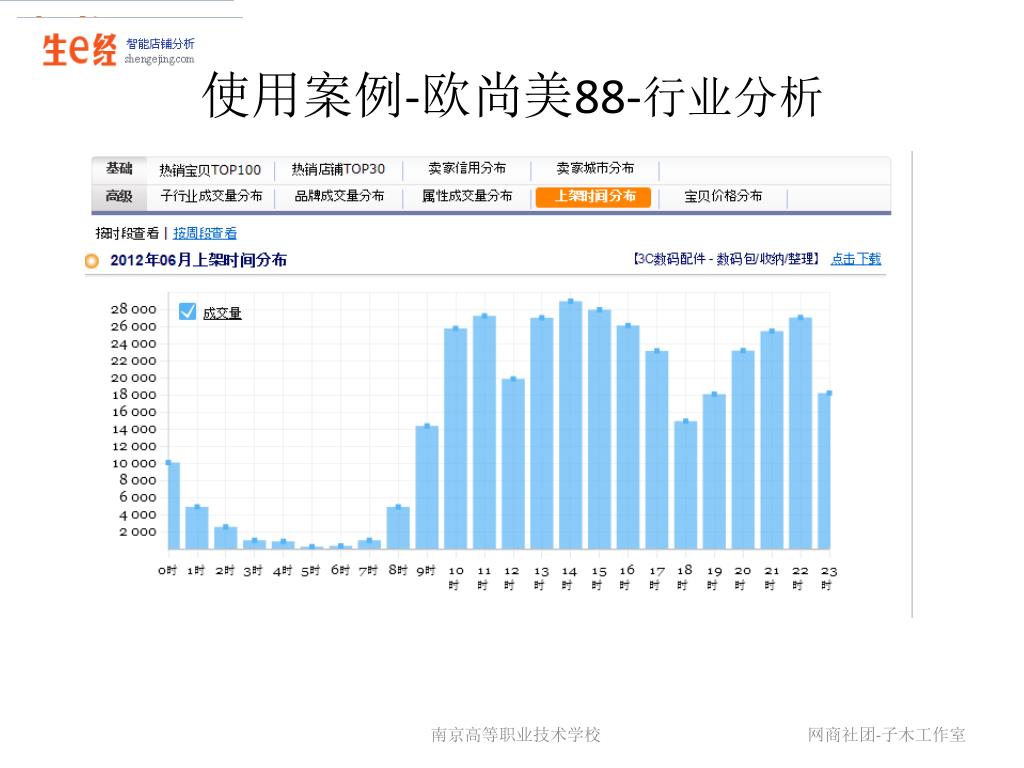The height and width of the screenshot is (768, 1024).
Task: Click the 网商社团-子木工作室 footer text
Action: click(886, 735)
